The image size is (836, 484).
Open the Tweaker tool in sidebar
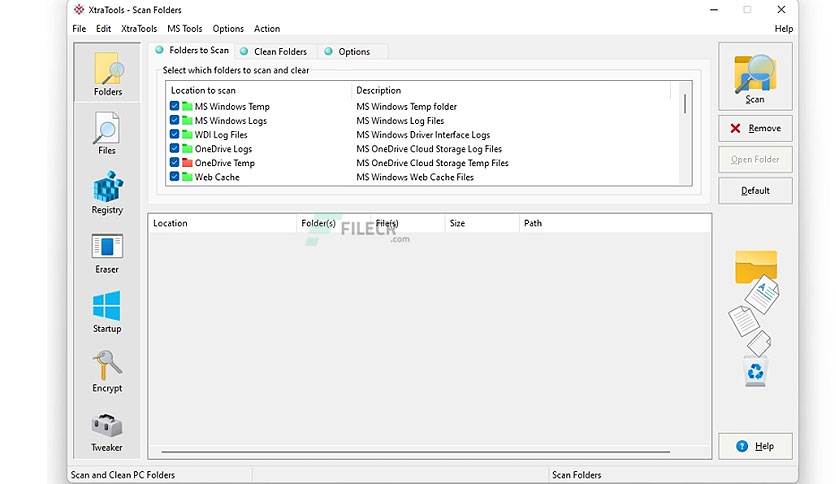pos(107,432)
